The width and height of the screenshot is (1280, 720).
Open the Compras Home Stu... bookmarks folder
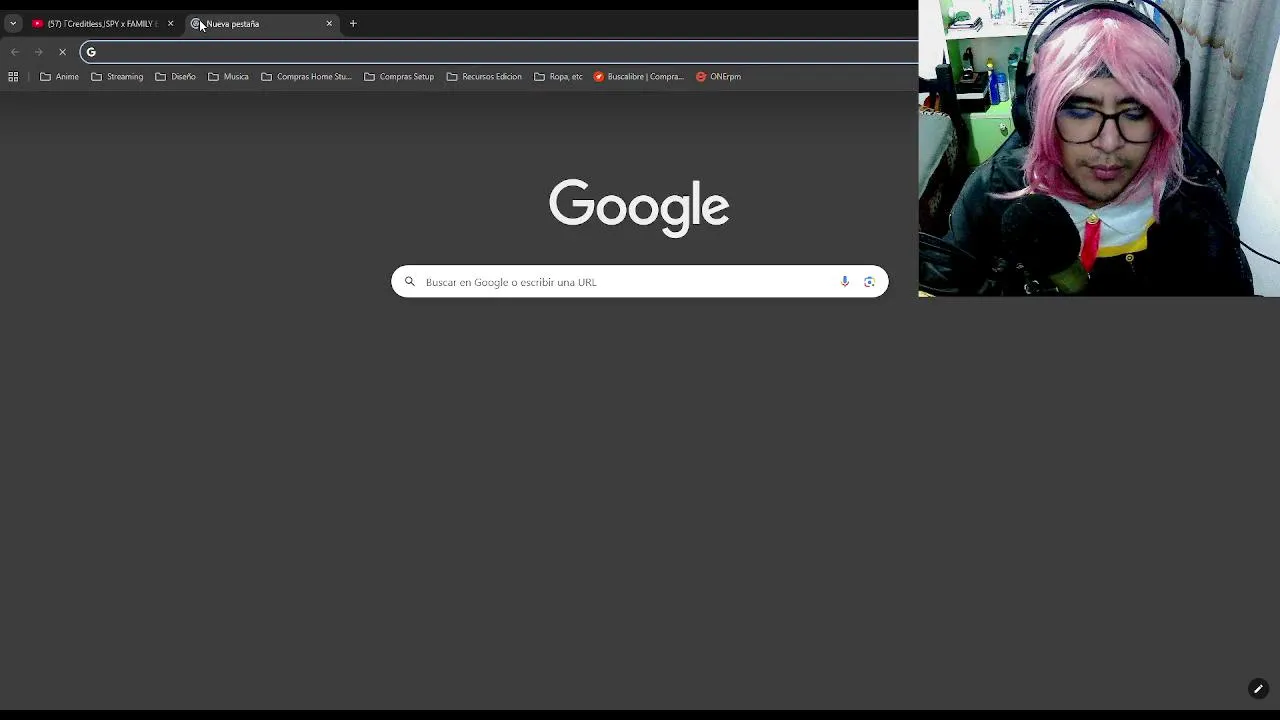click(306, 76)
